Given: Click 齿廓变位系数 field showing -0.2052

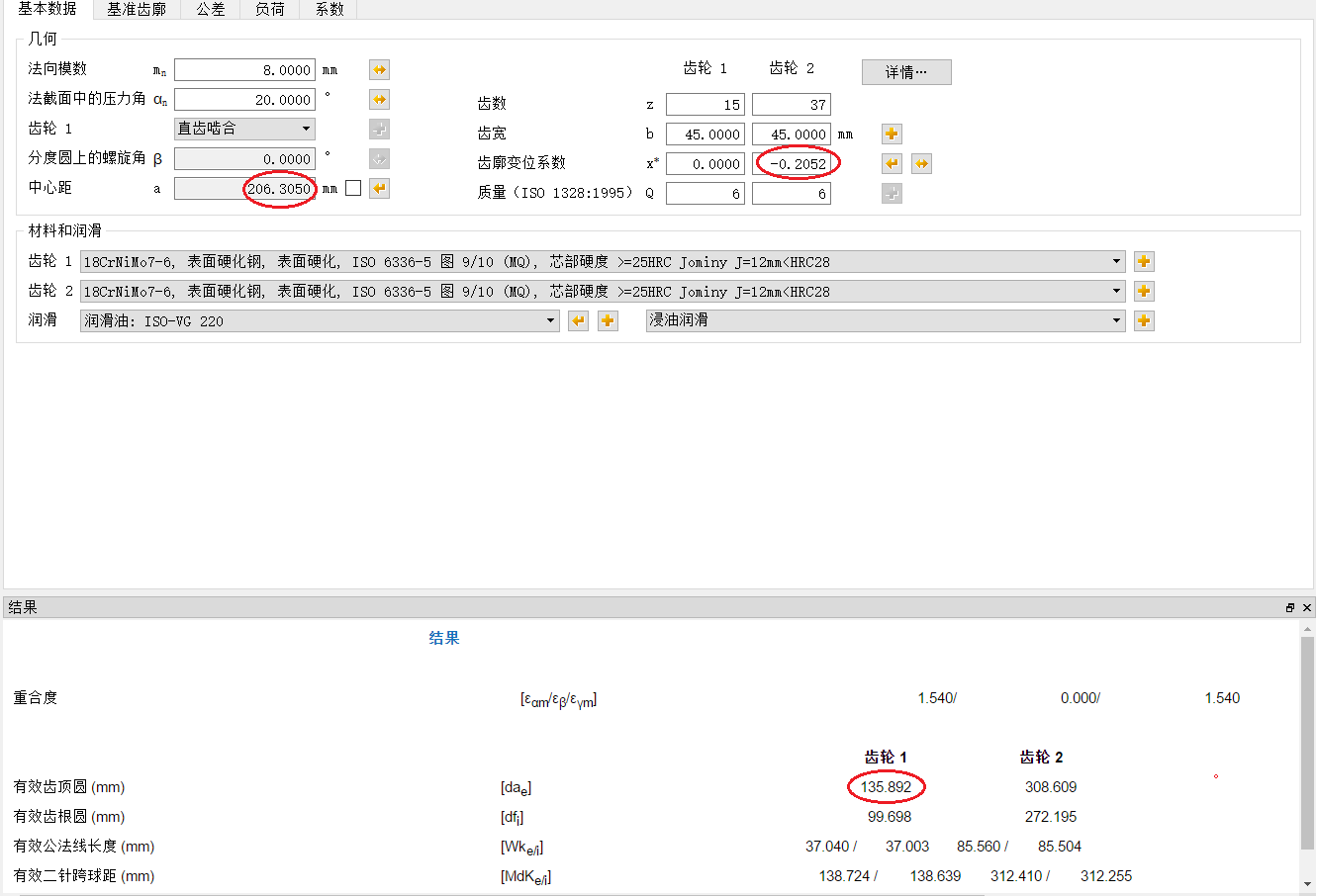Looking at the screenshot, I should [x=792, y=164].
